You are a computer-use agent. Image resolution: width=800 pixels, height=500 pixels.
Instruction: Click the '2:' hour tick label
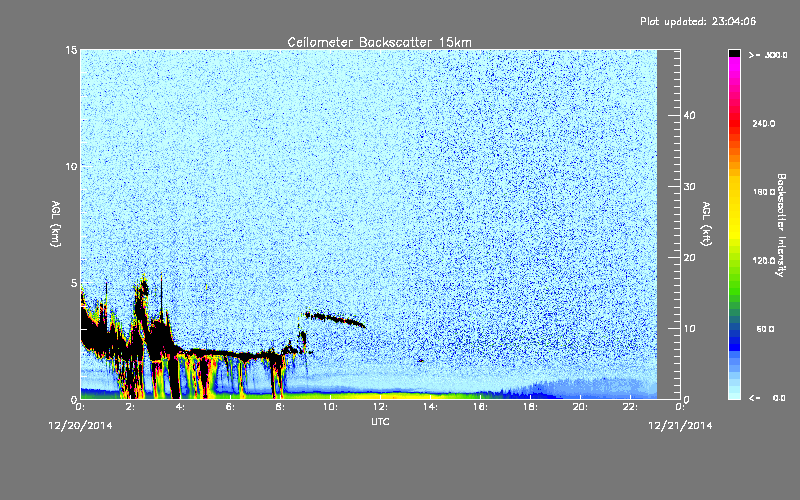[x=131, y=407]
